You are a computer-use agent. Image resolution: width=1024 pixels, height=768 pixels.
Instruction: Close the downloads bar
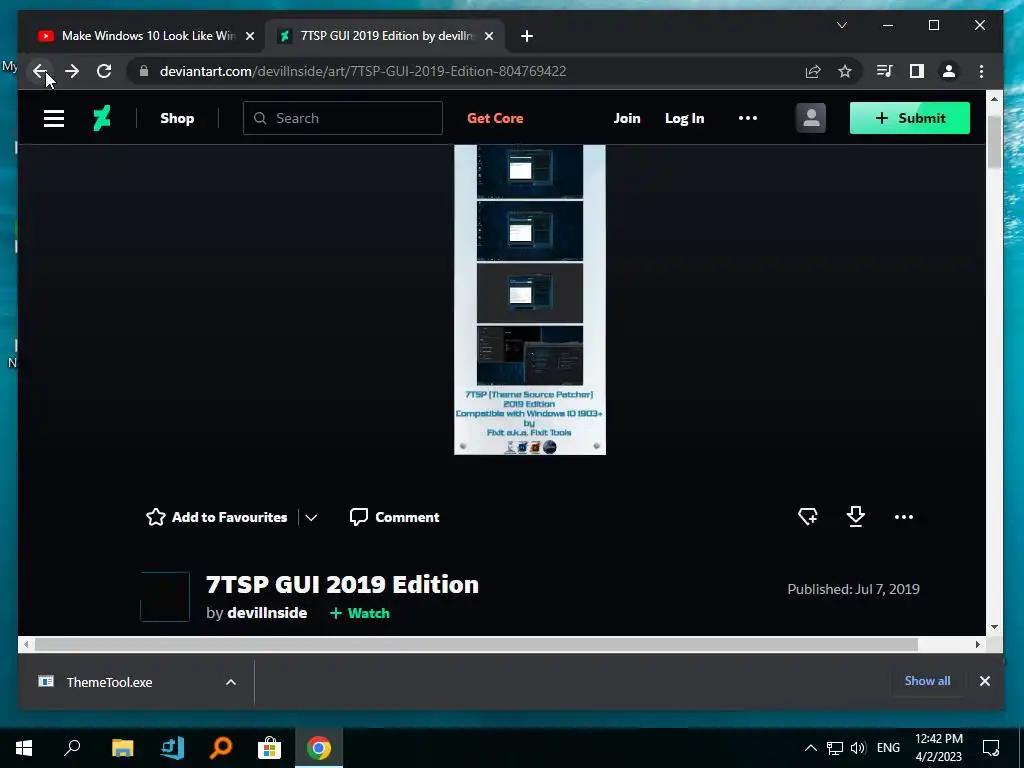[x=985, y=680]
